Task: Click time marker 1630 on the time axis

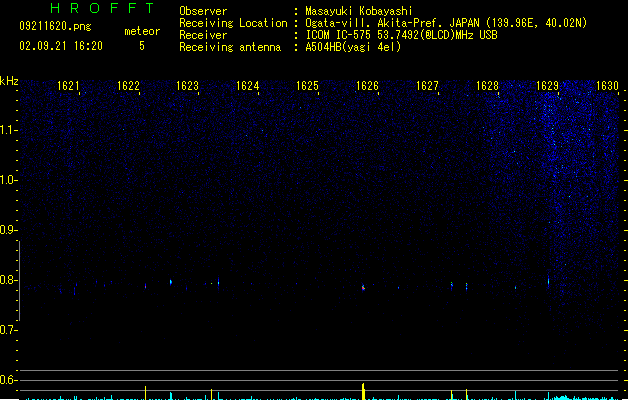Action: click(607, 86)
